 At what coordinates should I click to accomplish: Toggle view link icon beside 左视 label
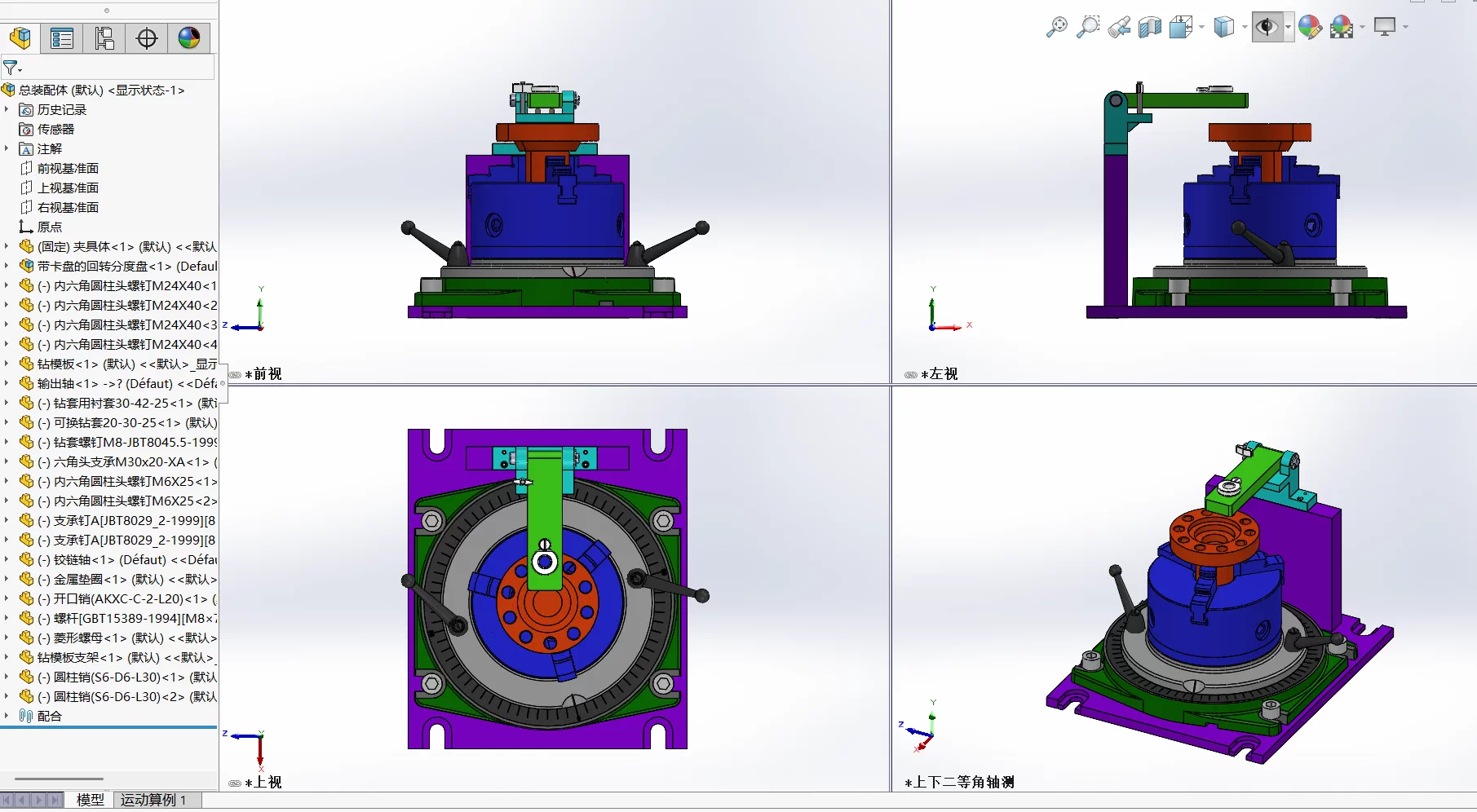(911, 375)
